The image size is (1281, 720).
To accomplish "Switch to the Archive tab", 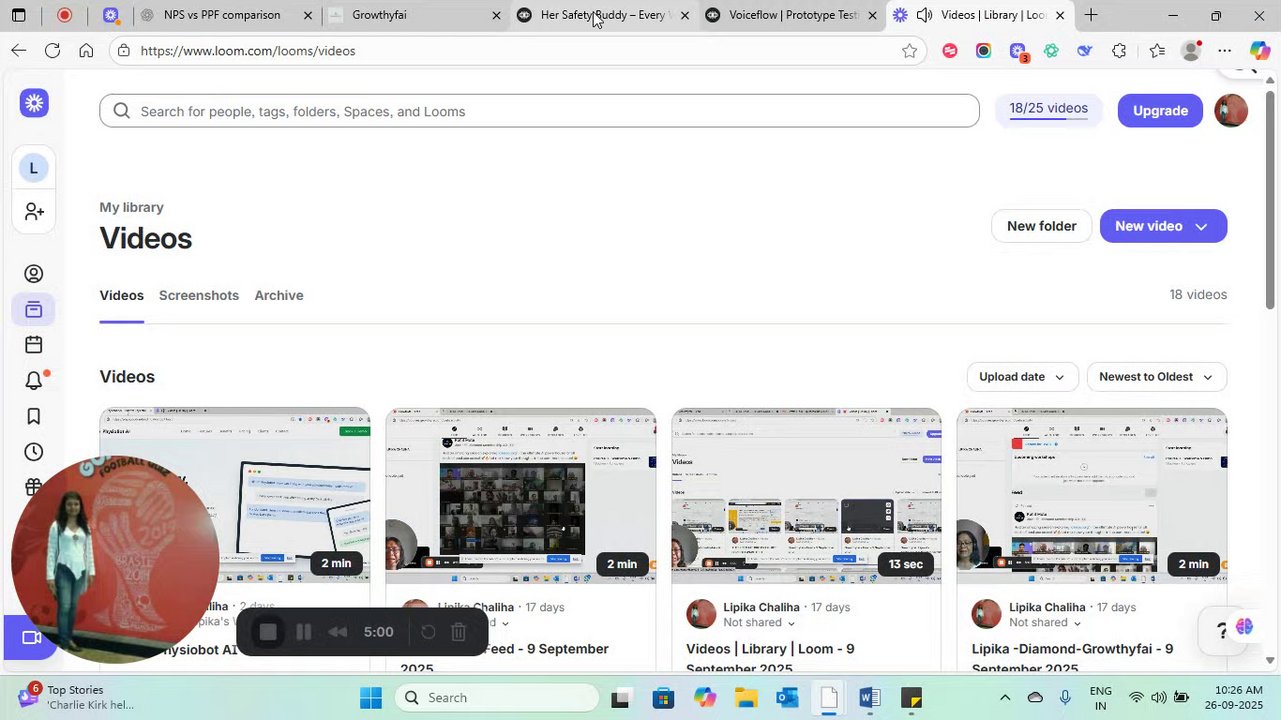I will [x=279, y=295].
